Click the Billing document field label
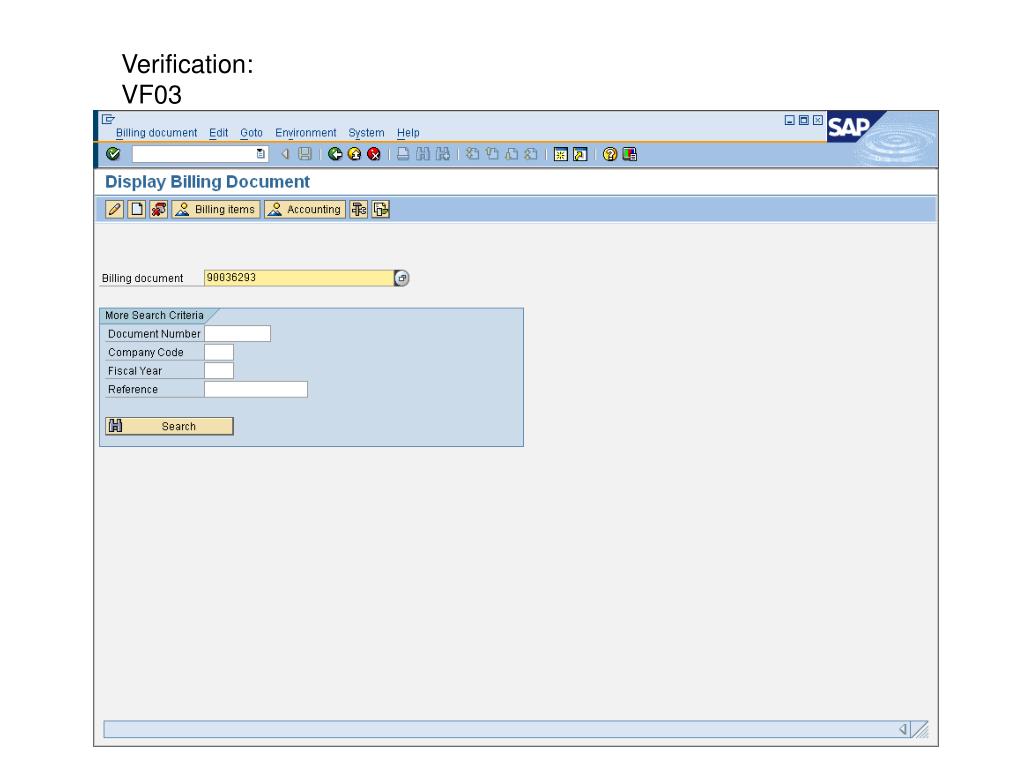The width and height of the screenshot is (1024, 768). click(142, 278)
